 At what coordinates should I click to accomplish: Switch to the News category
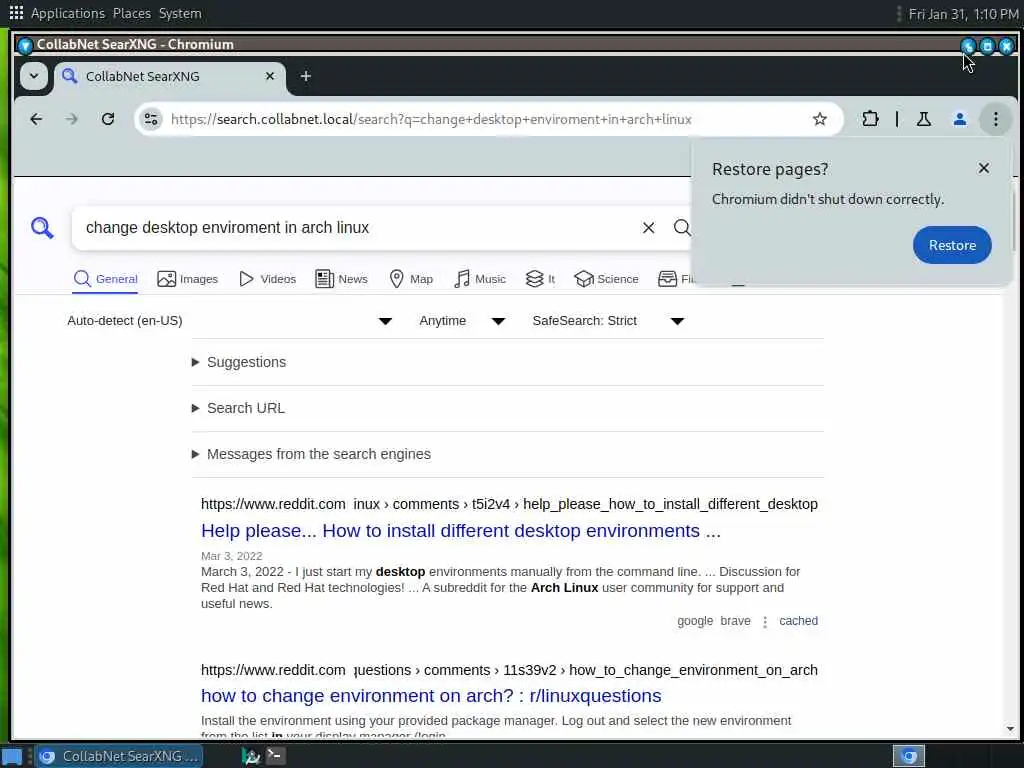(341, 279)
